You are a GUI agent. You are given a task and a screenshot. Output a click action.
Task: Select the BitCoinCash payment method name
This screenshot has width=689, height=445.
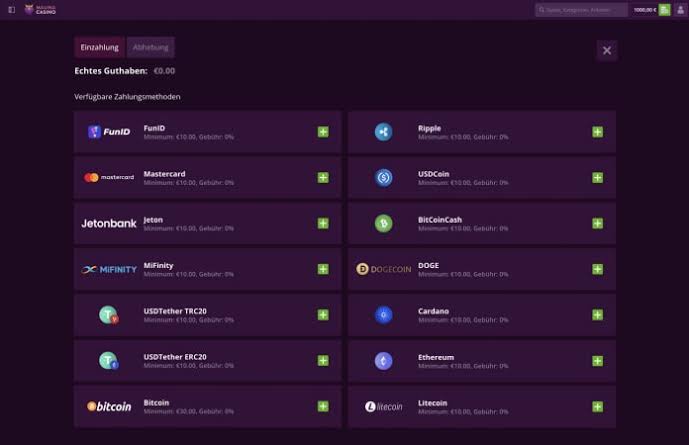pyautogui.click(x=440, y=220)
